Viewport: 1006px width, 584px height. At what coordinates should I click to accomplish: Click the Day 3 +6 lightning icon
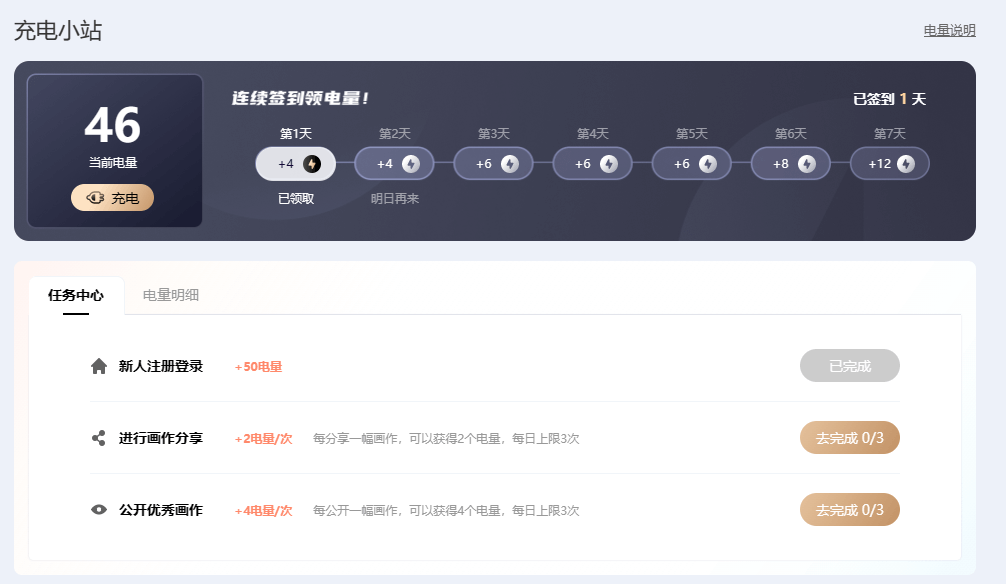tap(511, 163)
